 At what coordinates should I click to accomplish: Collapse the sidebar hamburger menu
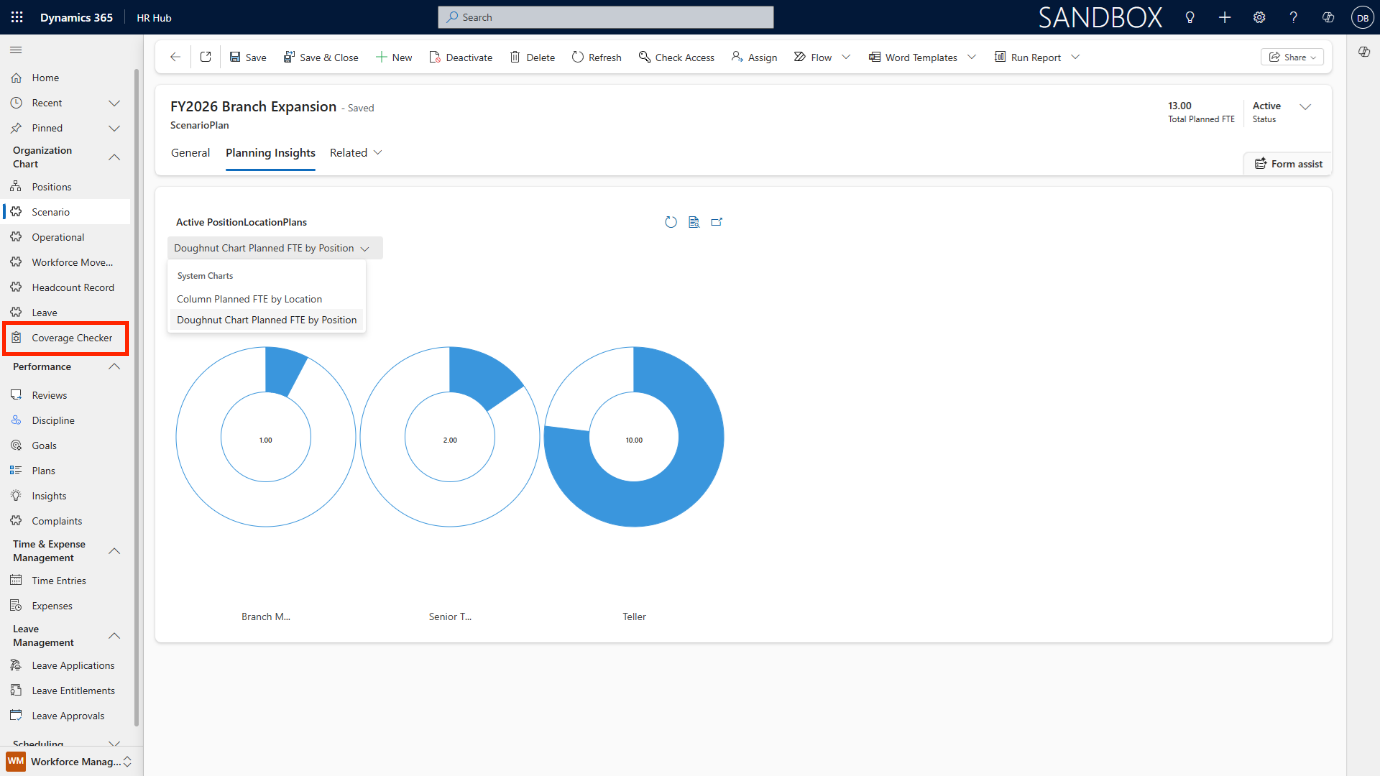(16, 49)
